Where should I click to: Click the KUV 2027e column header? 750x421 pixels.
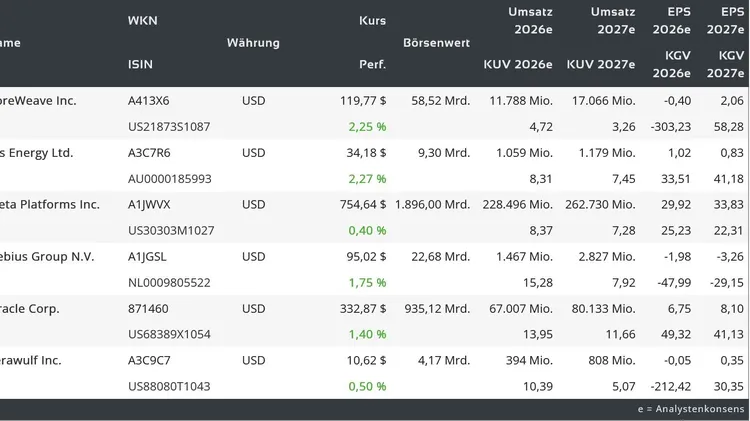pos(600,65)
